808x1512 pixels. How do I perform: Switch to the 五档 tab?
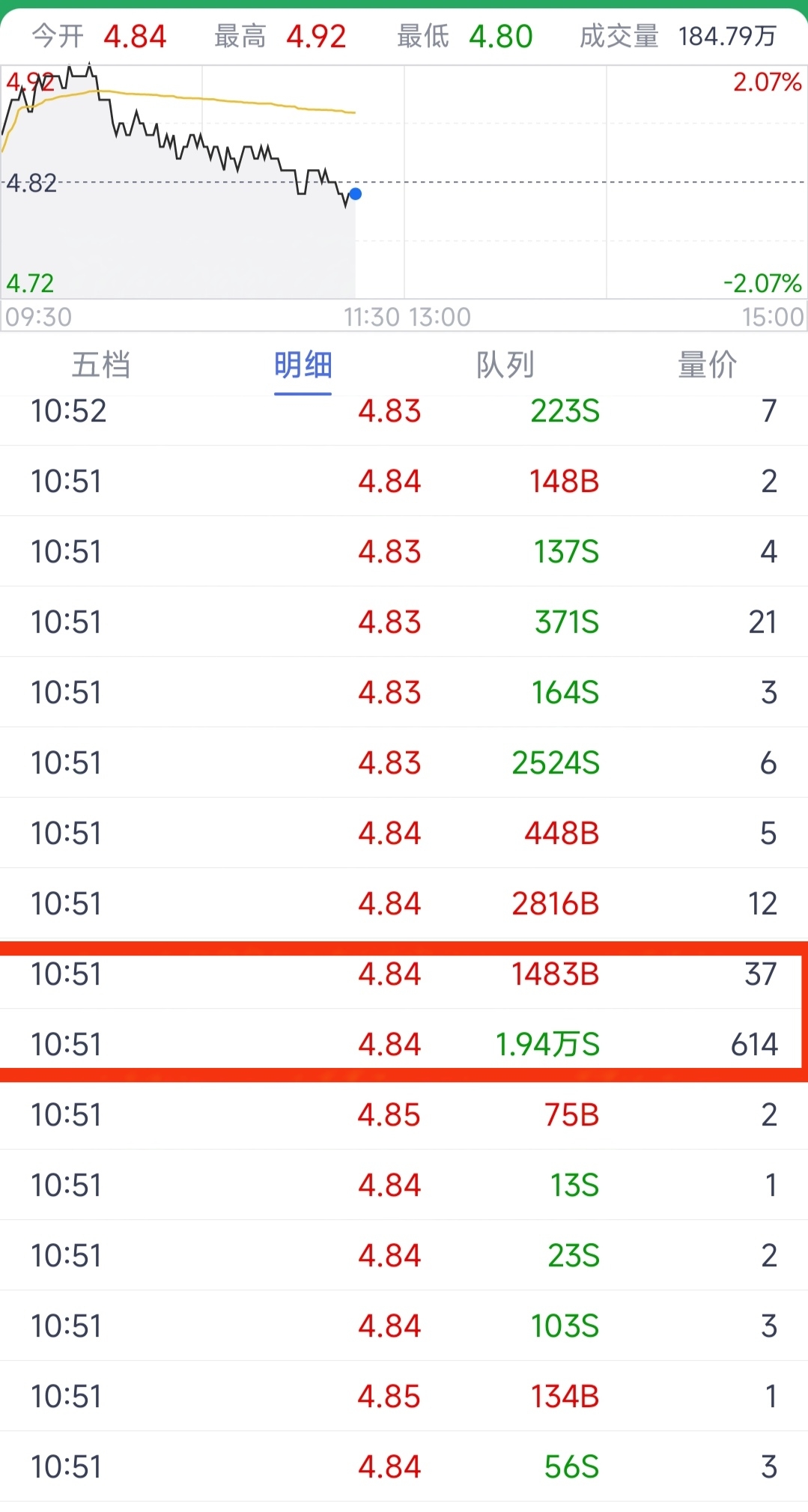point(101,365)
